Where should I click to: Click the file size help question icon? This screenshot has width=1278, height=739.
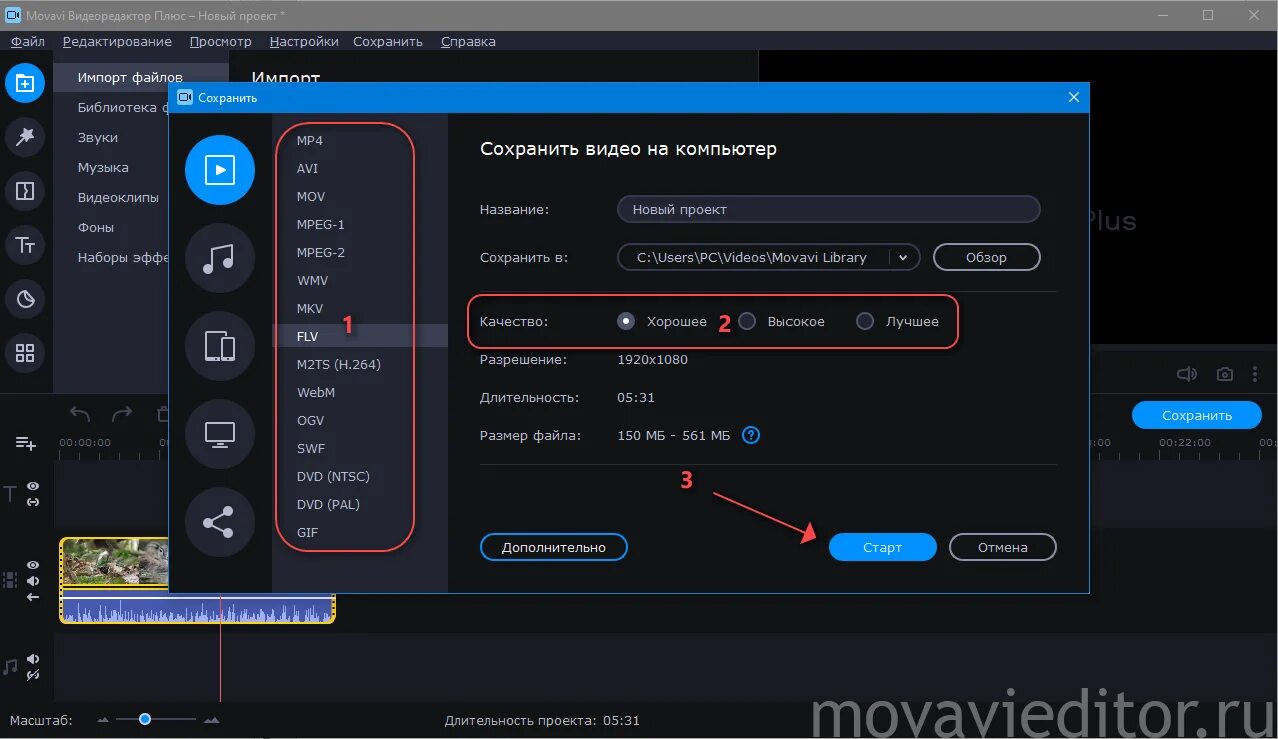pyautogui.click(x=751, y=435)
